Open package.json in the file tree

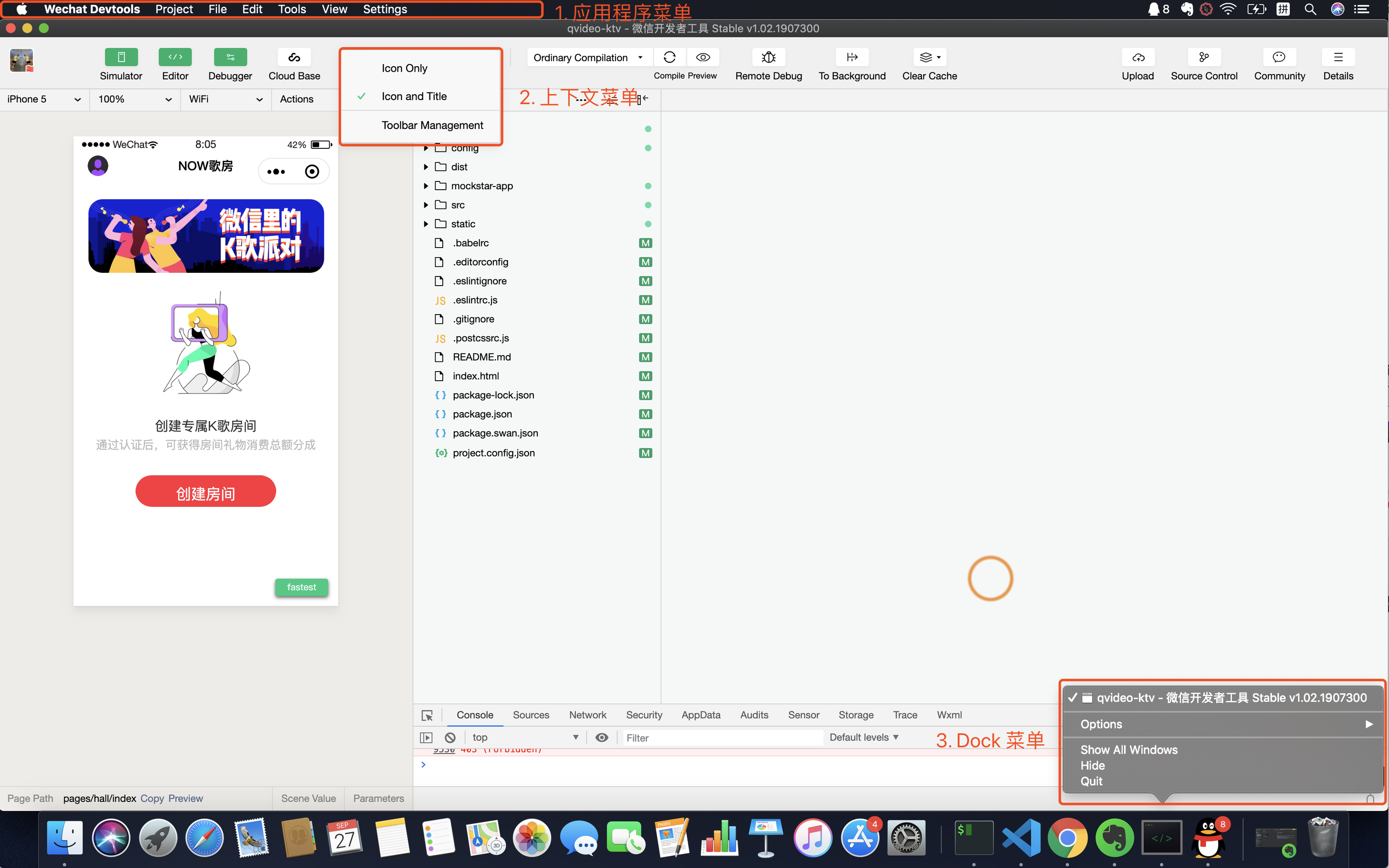pos(537,414)
